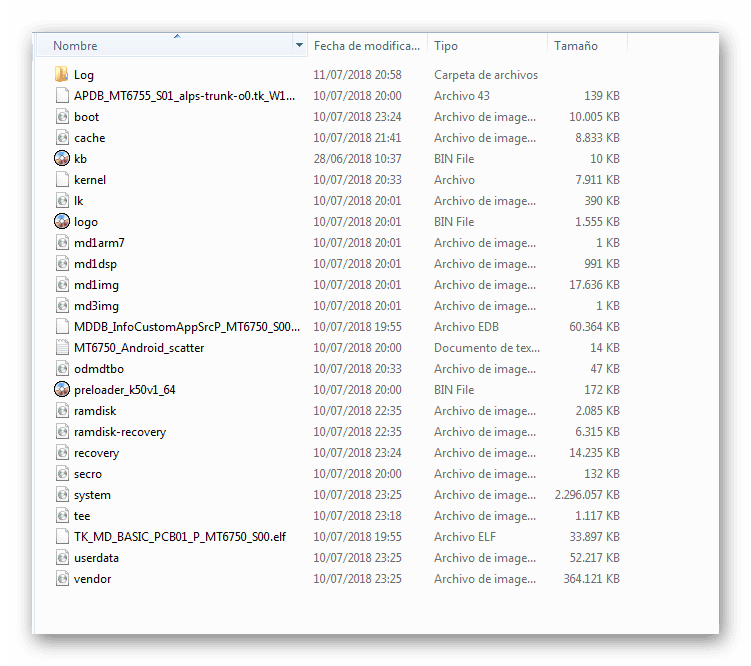Screen dimensions: 751x666
Task: Select the userdata file name
Action: coord(96,558)
